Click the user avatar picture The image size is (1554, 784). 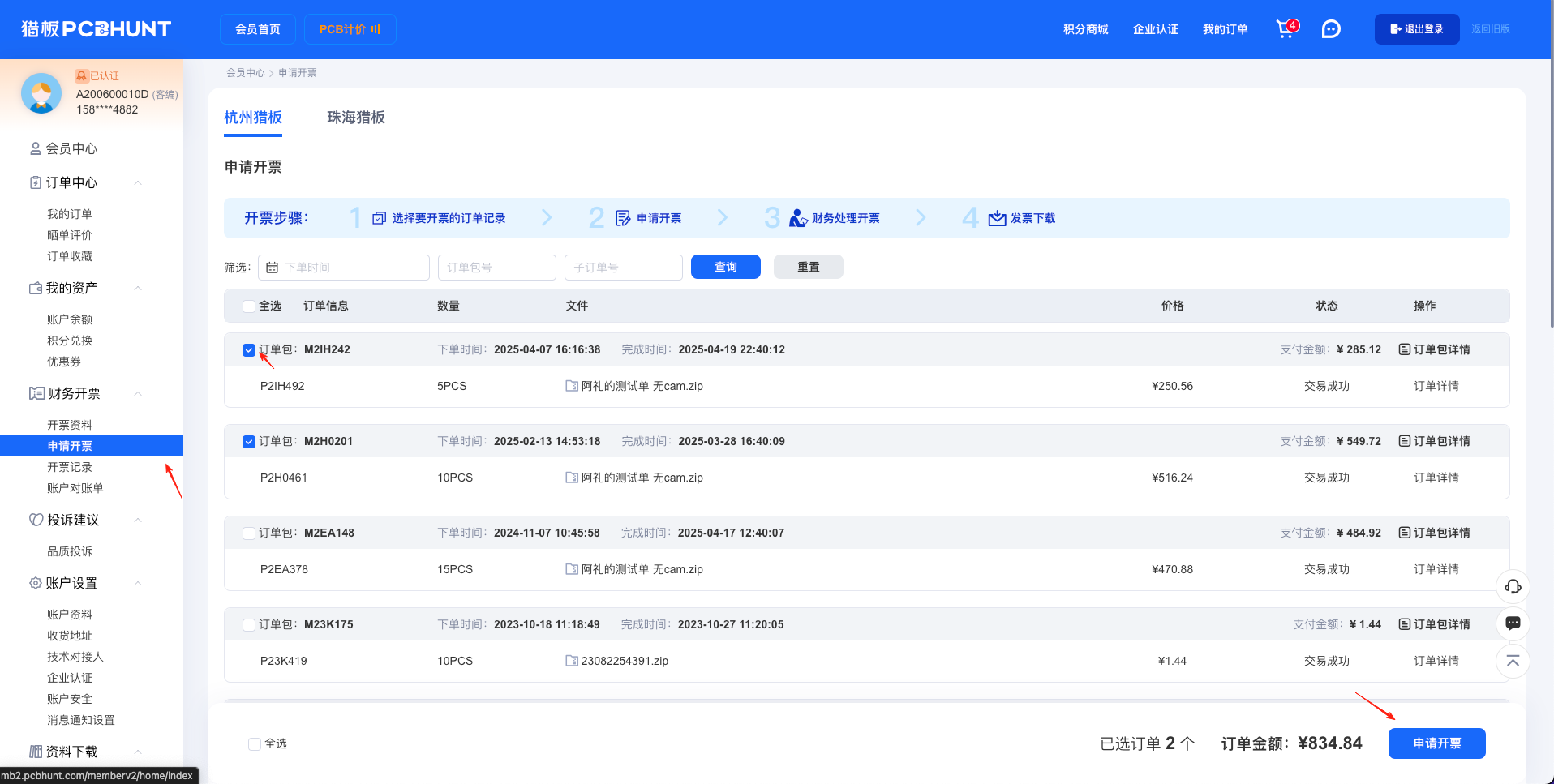click(x=41, y=93)
